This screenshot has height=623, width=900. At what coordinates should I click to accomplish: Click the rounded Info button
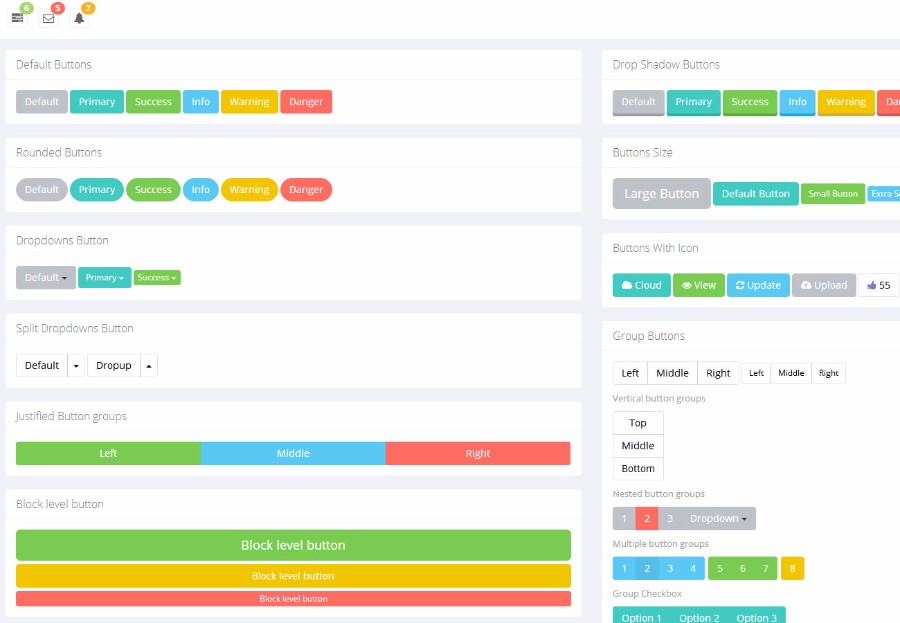pyautogui.click(x=201, y=189)
